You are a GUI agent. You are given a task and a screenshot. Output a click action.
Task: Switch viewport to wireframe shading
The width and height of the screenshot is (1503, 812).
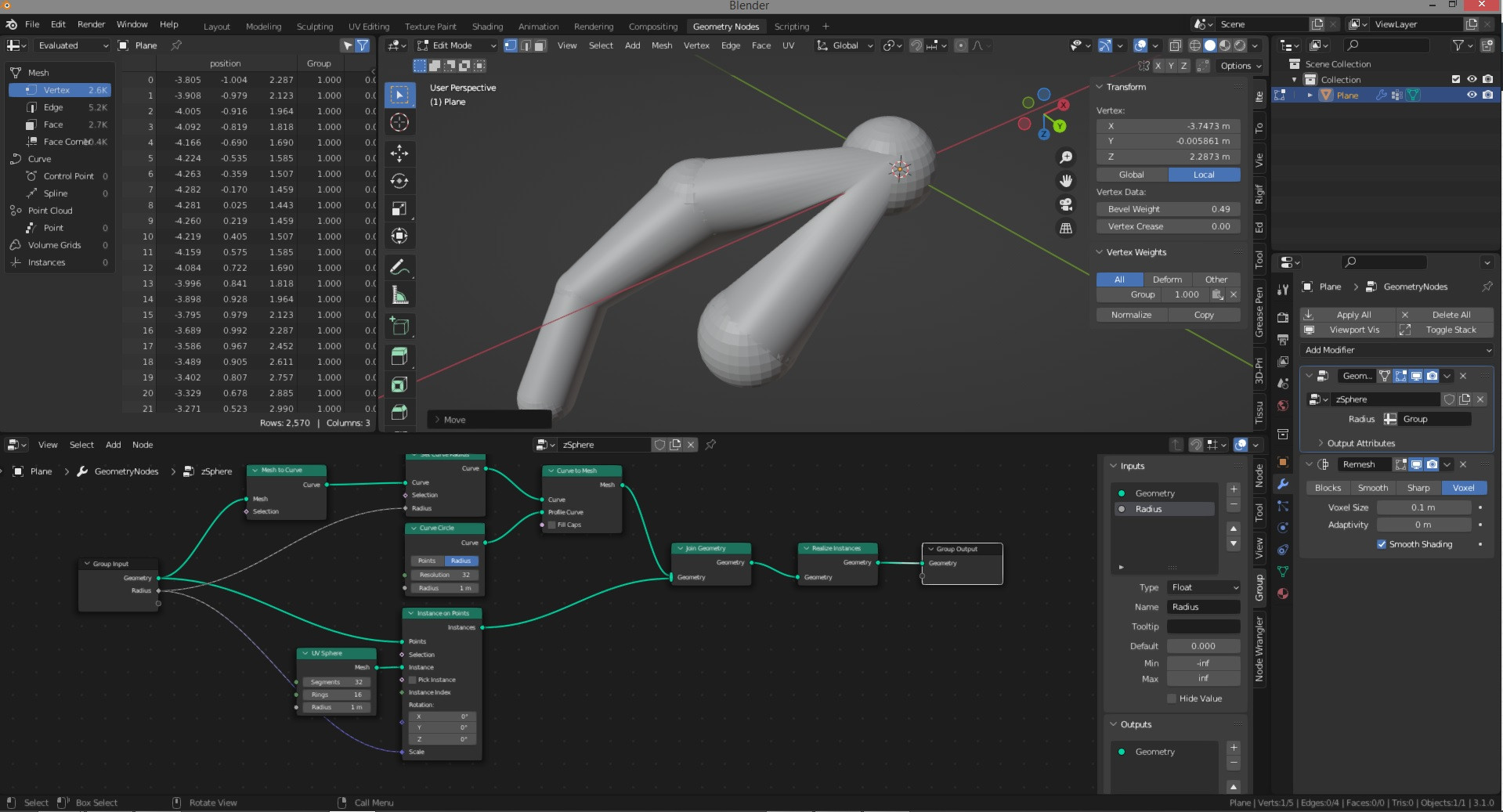[x=1194, y=45]
